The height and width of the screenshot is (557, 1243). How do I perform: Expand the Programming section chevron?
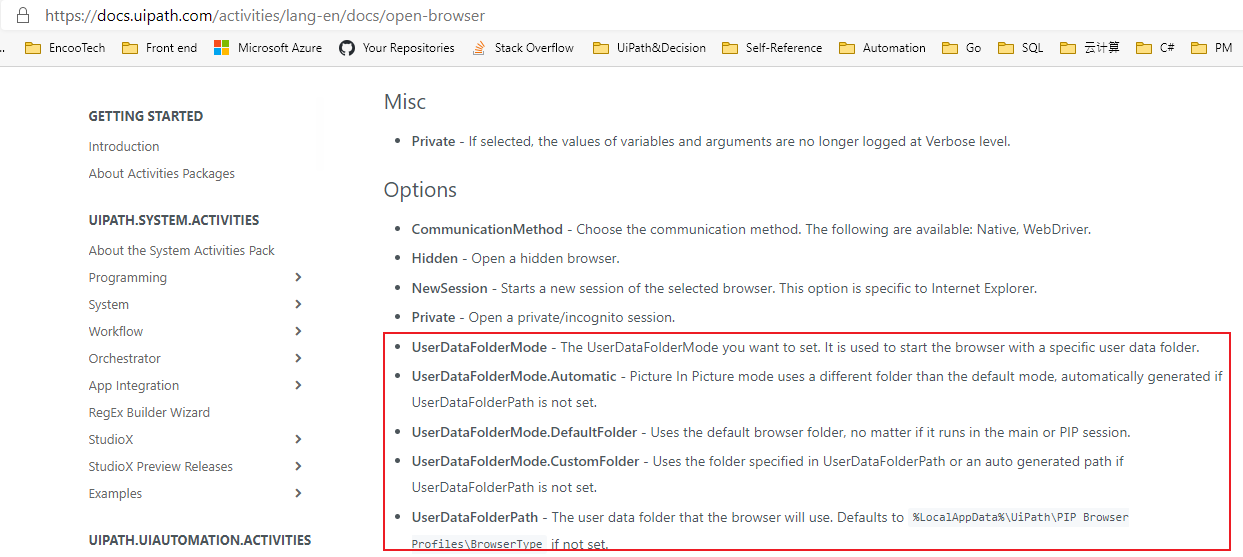click(298, 277)
